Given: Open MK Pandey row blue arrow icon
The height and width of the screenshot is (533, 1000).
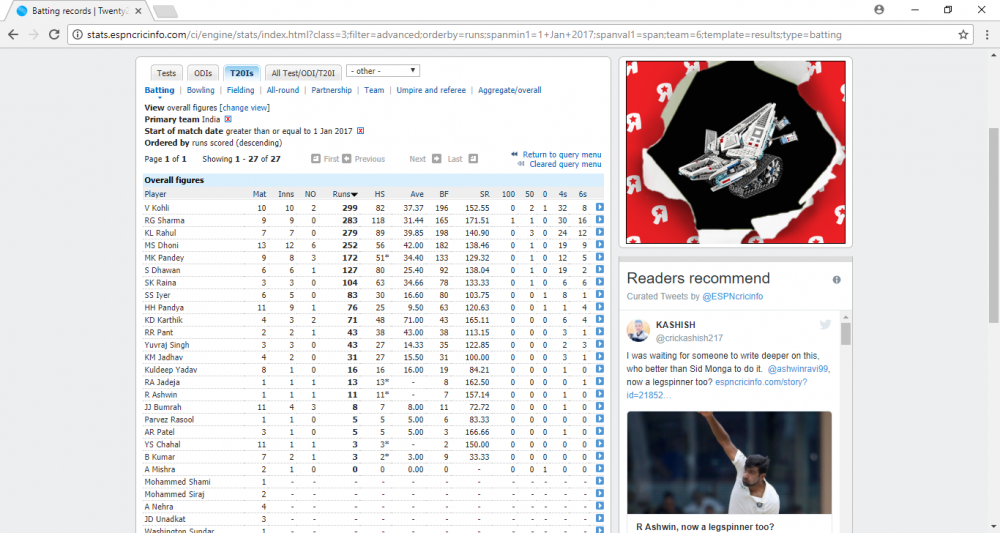Looking at the screenshot, I should (599, 257).
